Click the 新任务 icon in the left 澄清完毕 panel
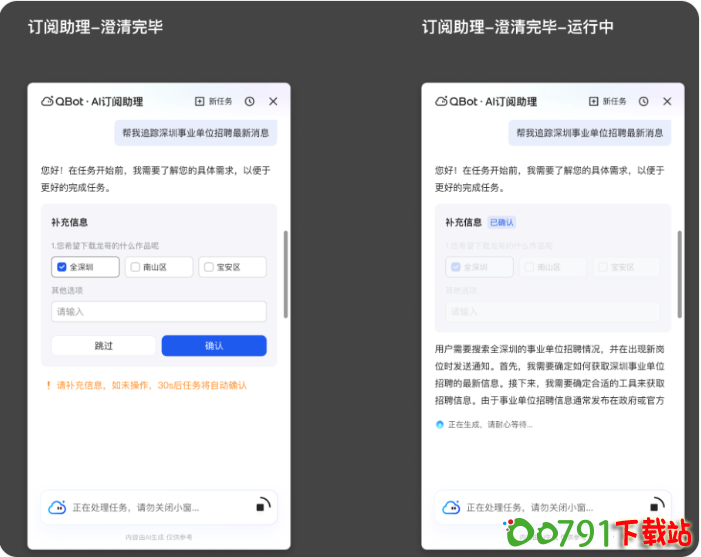This screenshot has height=557, width=701. (x=200, y=102)
